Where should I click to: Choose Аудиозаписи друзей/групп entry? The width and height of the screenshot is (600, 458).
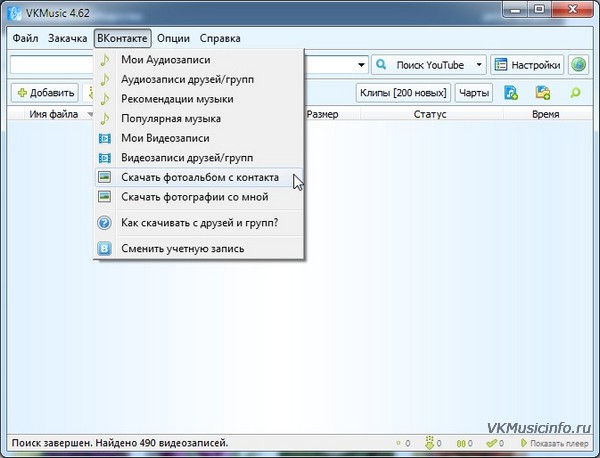[199, 80]
